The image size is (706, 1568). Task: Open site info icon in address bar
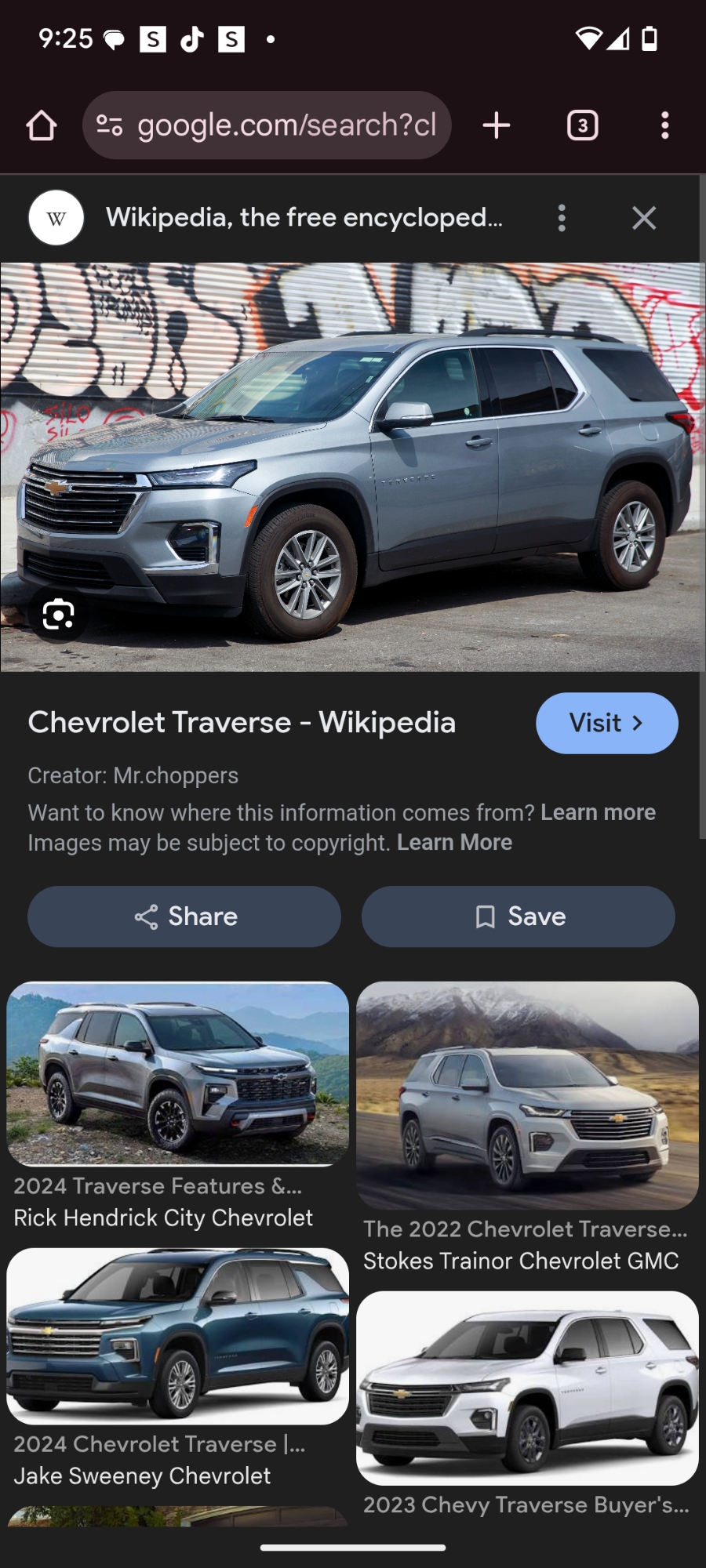point(109,125)
